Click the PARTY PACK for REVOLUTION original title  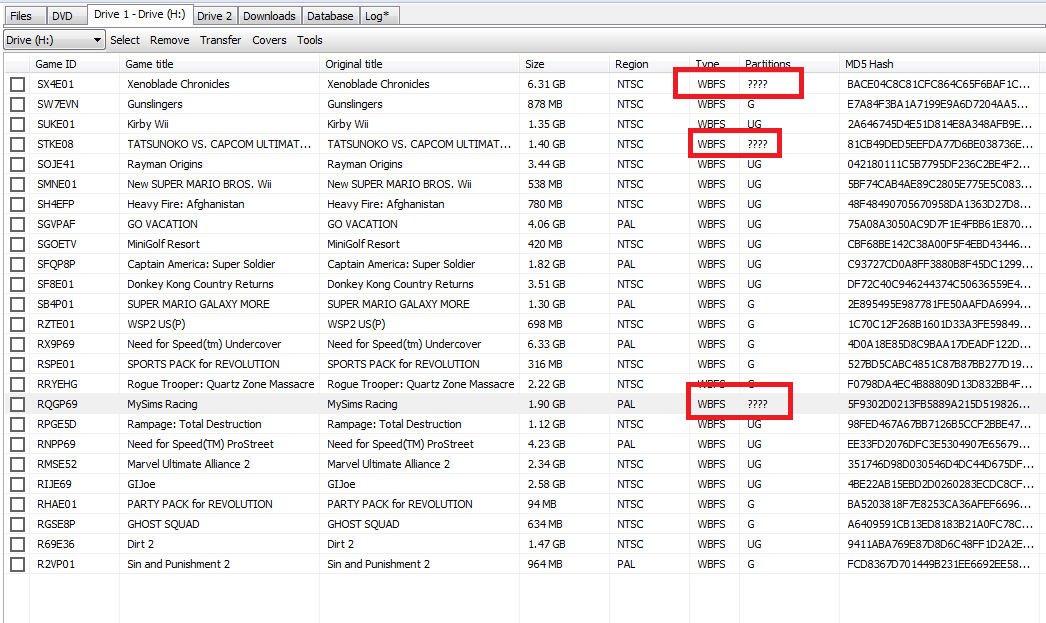(x=400, y=504)
